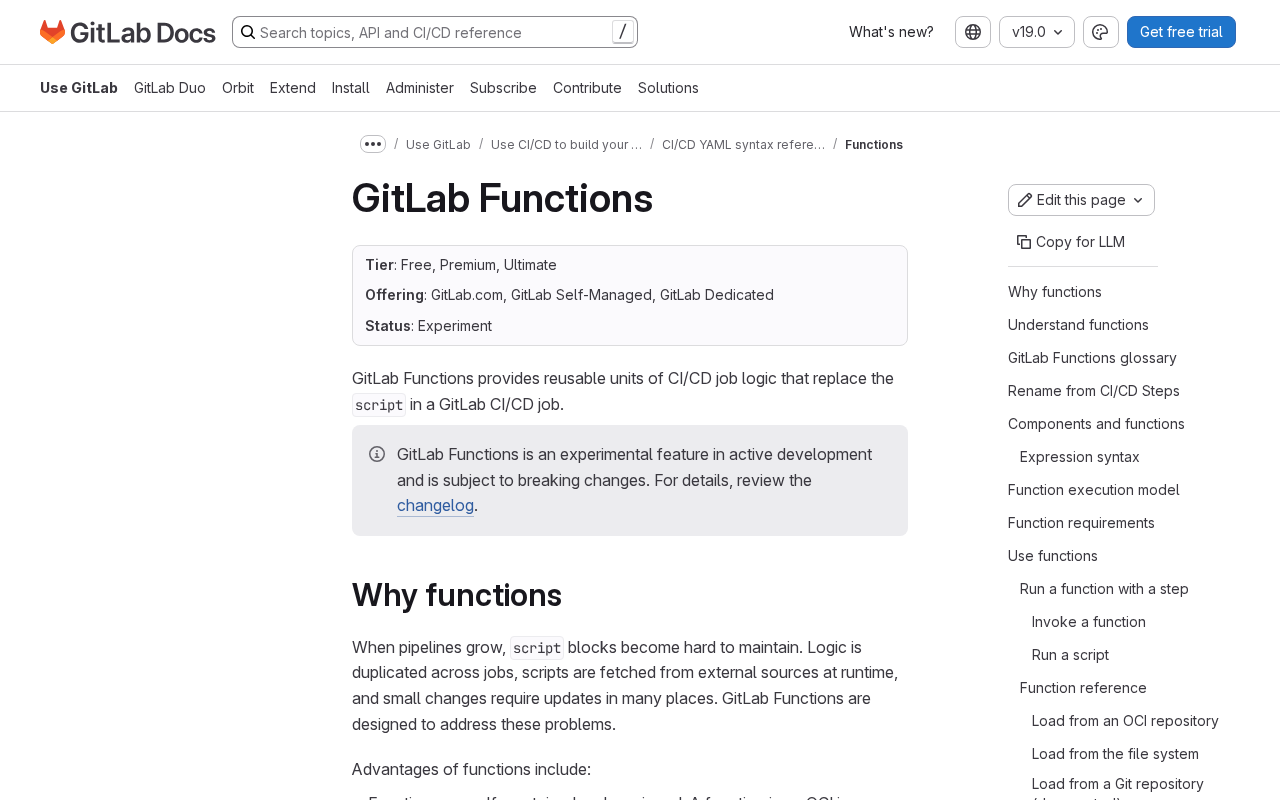Jump to Load from an OCI repository
The height and width of the screenshot is (800, 1280).
pyautogui.click(x=1125, y=721)
